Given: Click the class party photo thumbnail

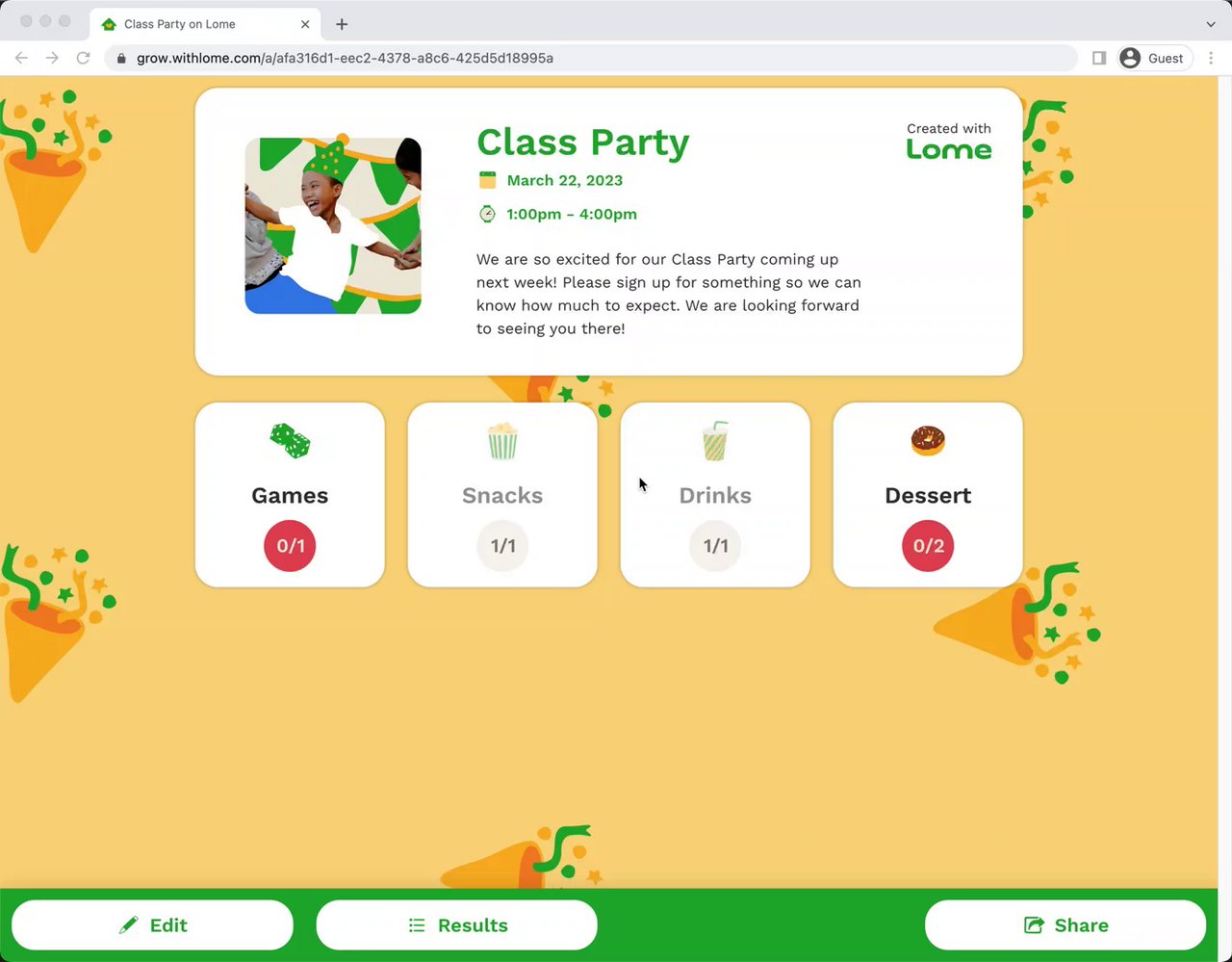Looking at the screenshot, I should click(333, 225).
